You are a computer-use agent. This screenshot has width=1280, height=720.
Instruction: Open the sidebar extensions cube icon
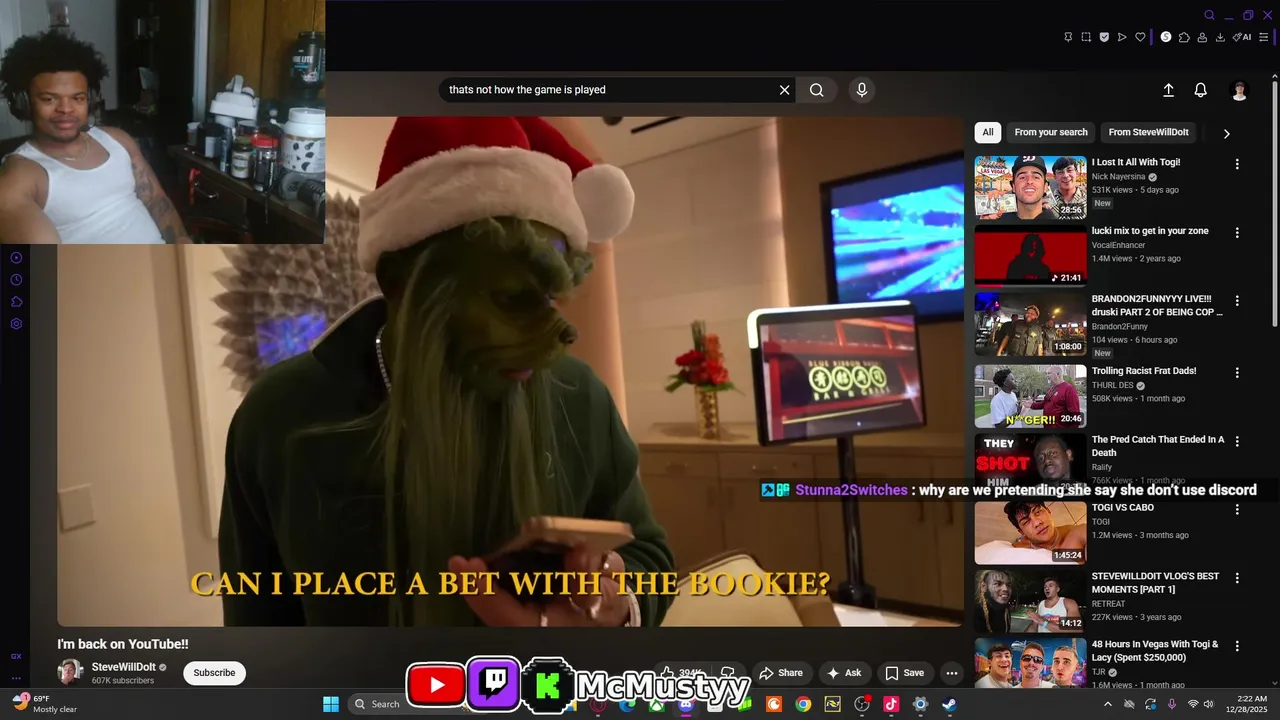click(x=16, y=302)
